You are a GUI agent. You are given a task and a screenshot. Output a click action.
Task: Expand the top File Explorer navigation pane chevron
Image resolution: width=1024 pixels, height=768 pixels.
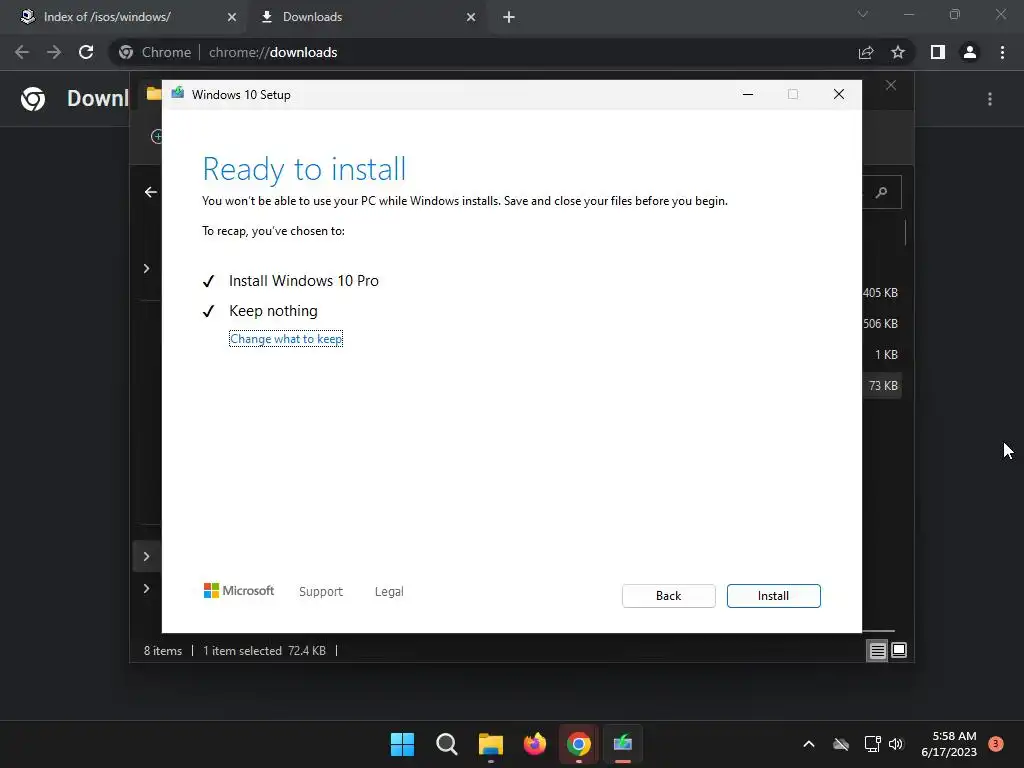coord(146,268)
